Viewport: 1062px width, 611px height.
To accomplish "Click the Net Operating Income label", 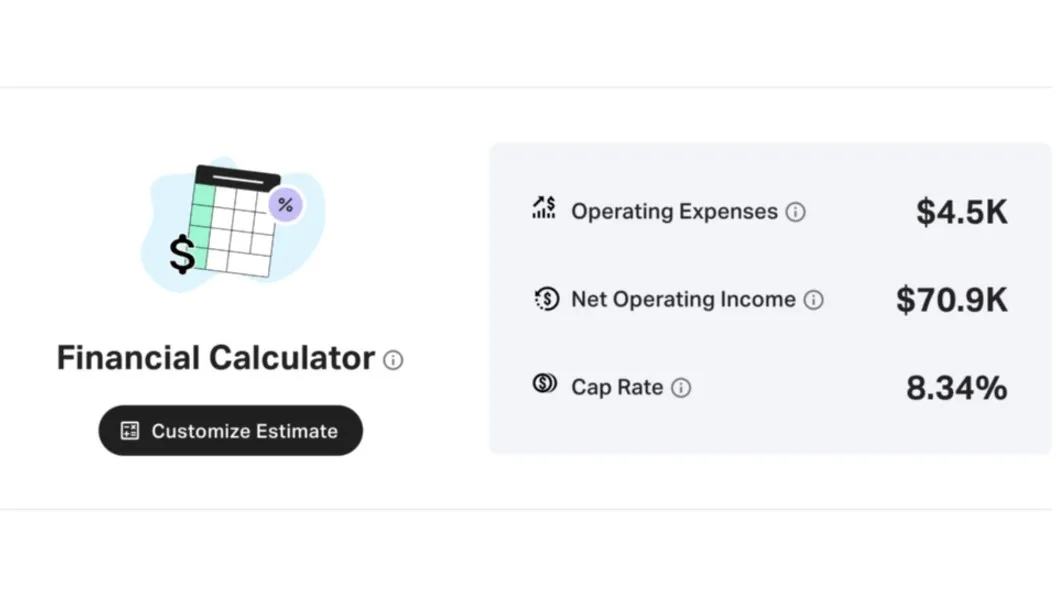I will [683, 300].
